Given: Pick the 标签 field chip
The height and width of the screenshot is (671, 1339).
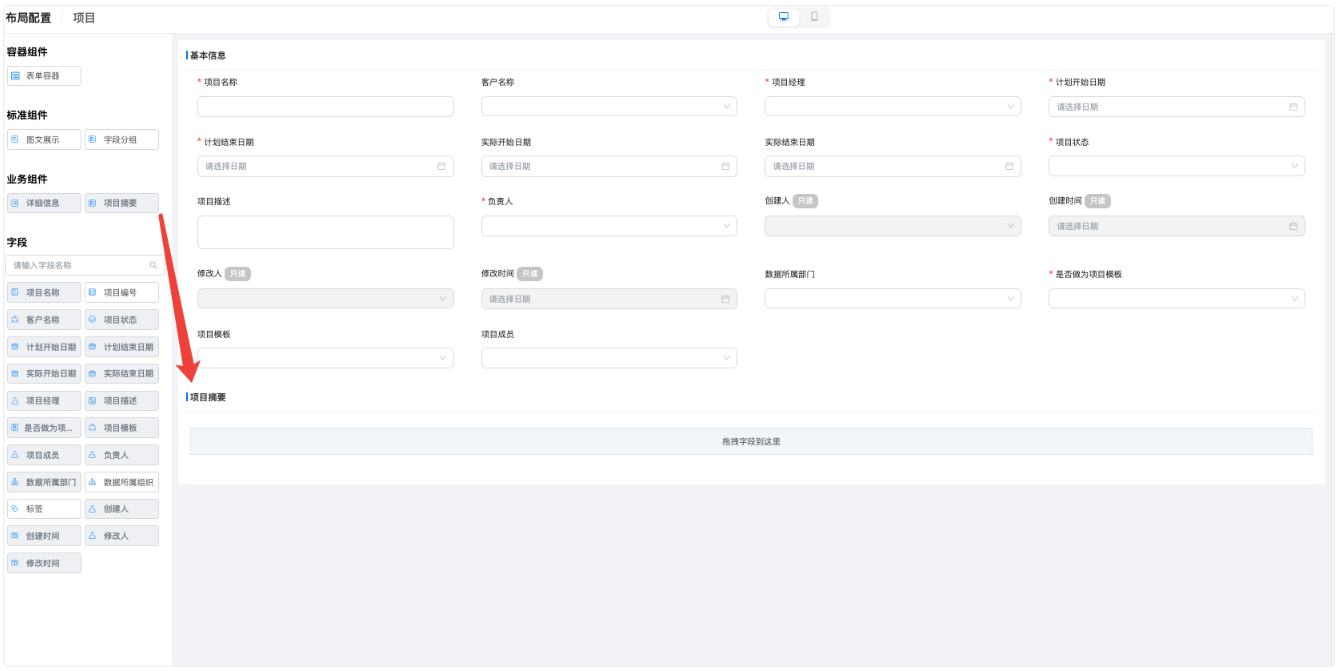Looking at the screenshot, I should coord(44,509).
